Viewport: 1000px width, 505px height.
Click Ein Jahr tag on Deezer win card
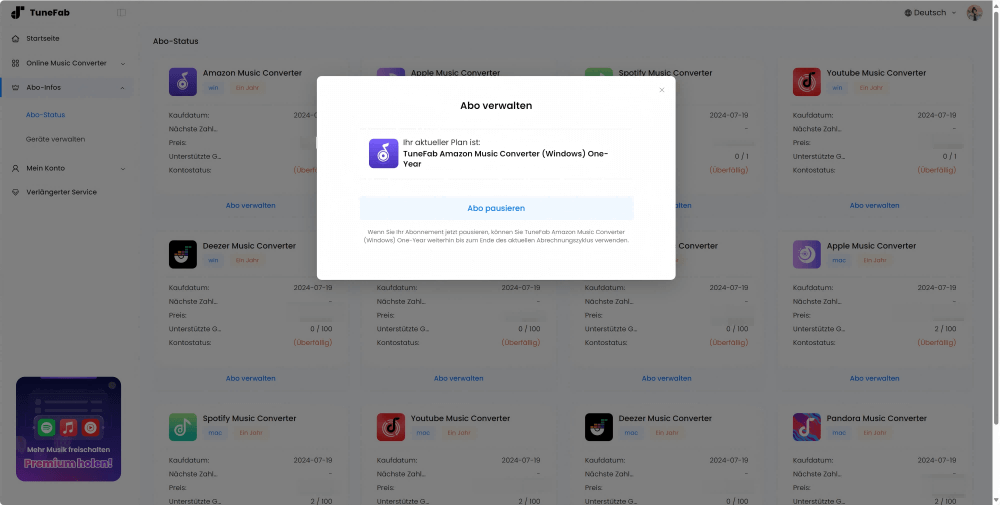247,260
